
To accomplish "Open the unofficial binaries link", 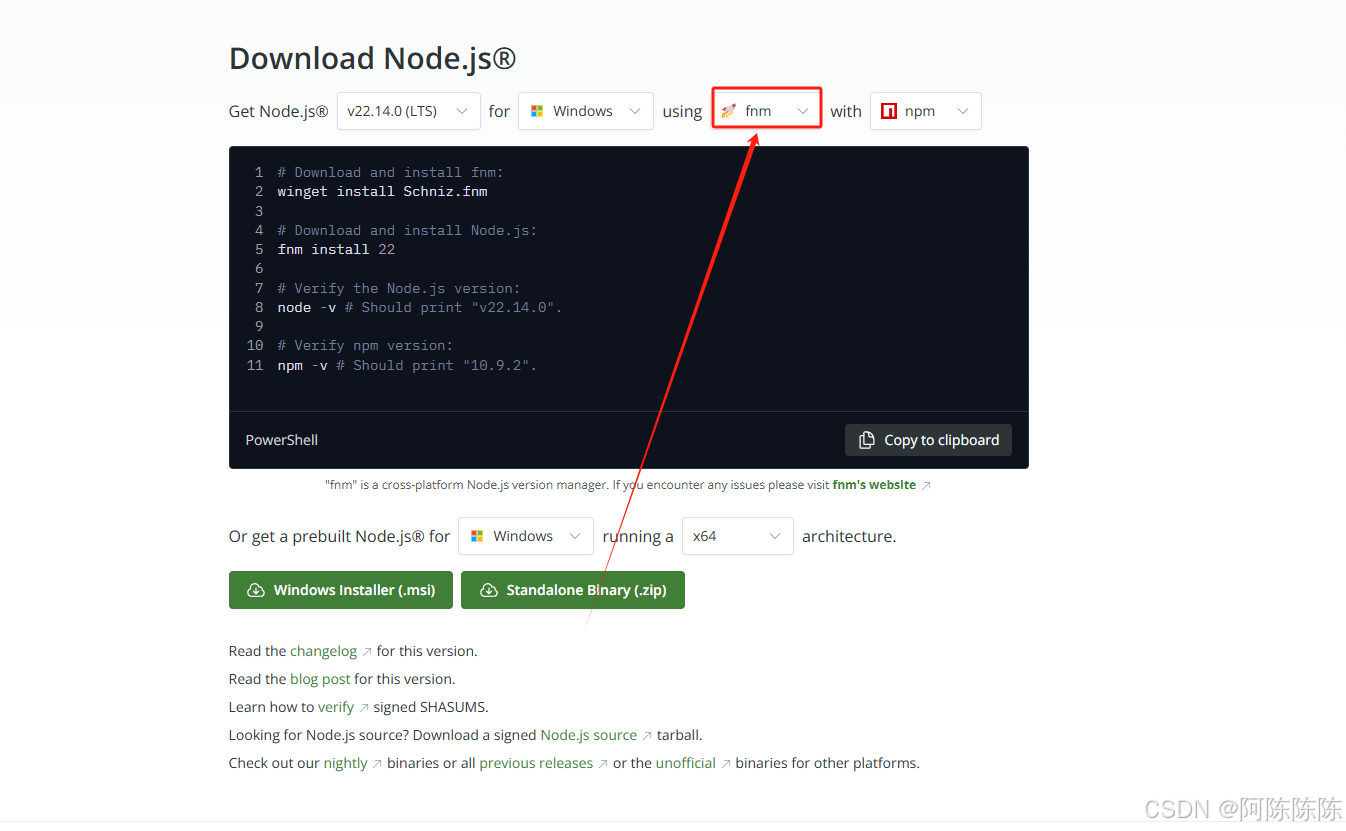I will [x=686, y=763].
